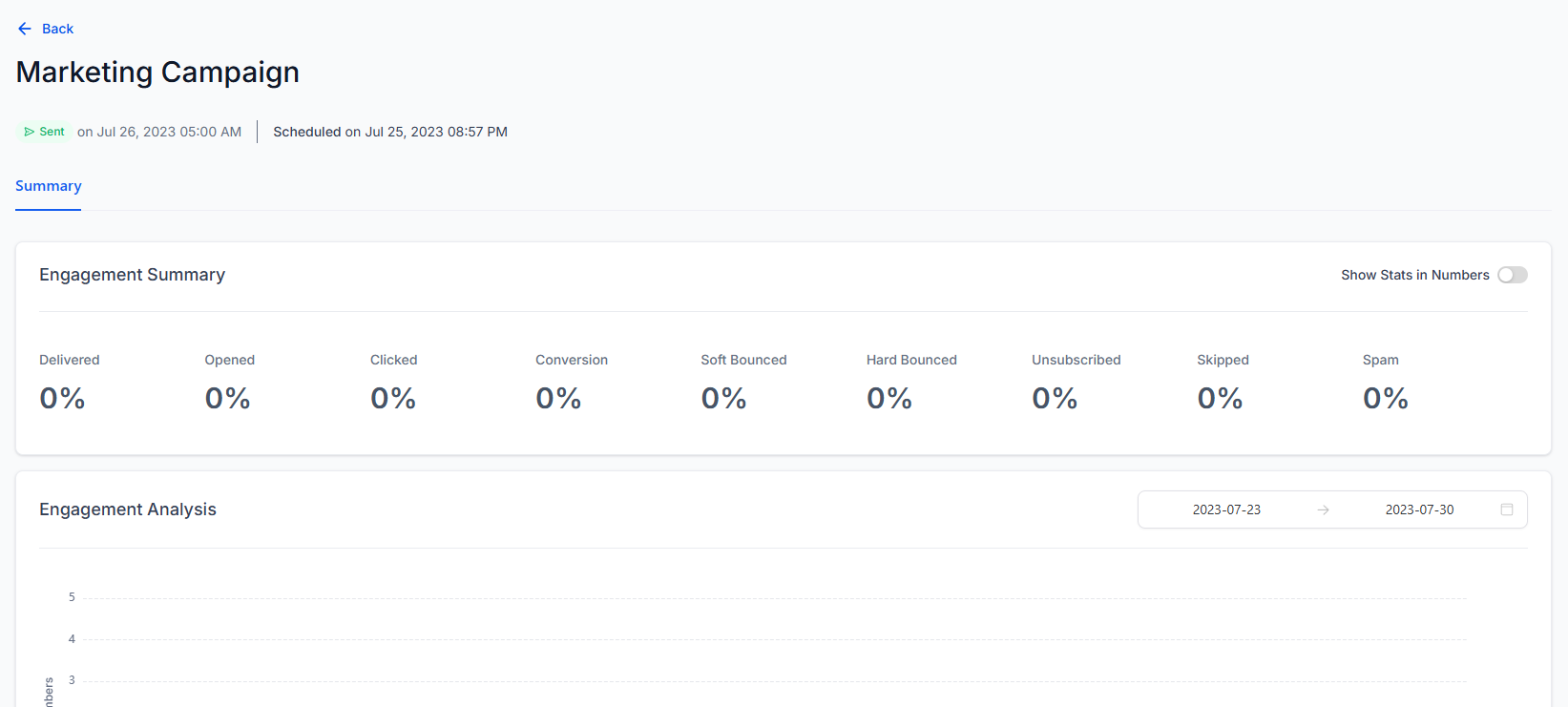Open the Summary tab
Viewport: 1568px width, 707px height.
tap(48, 186)
